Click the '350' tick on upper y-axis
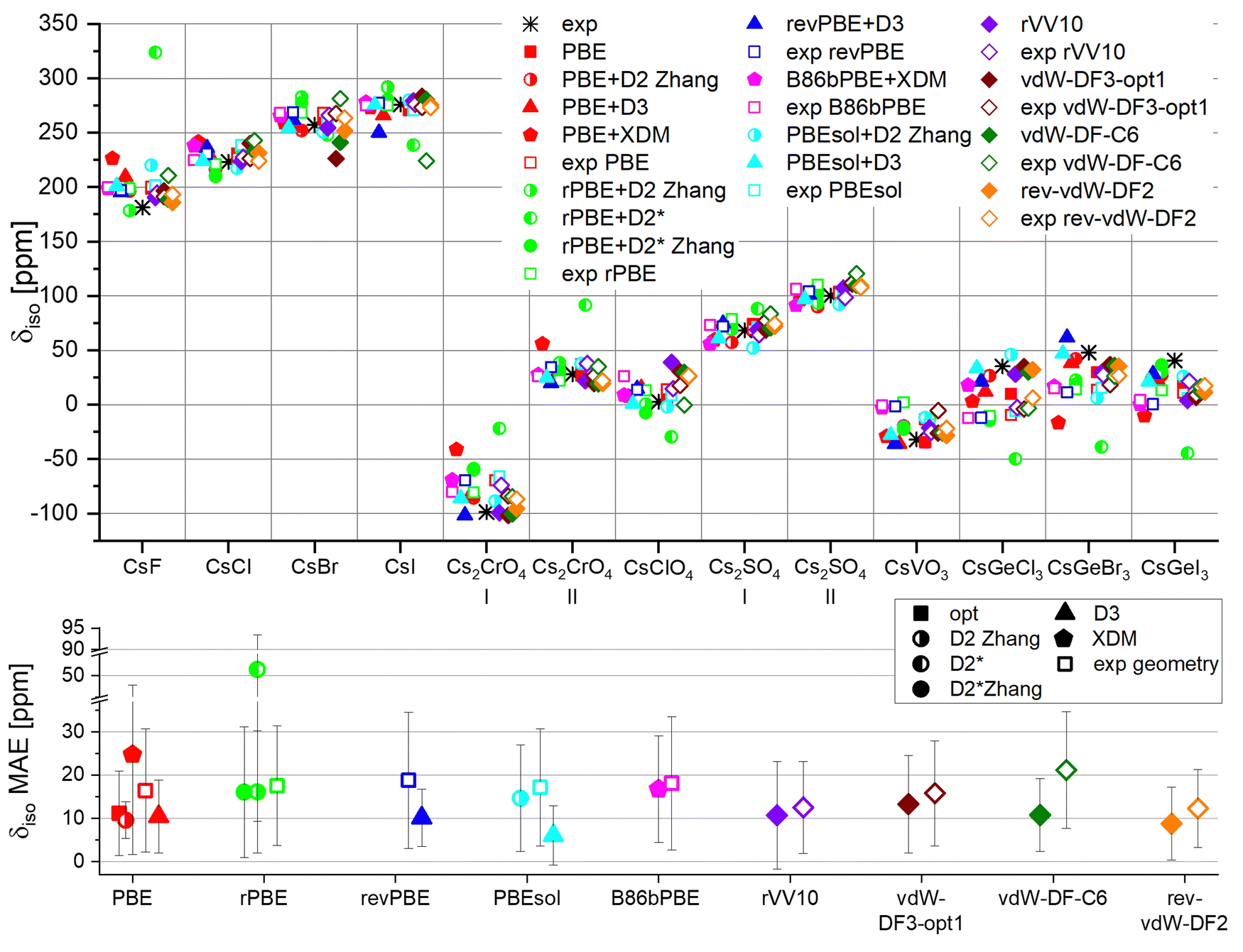The height and width of the screenshot is (952, 1243). [x=58, y=23]
